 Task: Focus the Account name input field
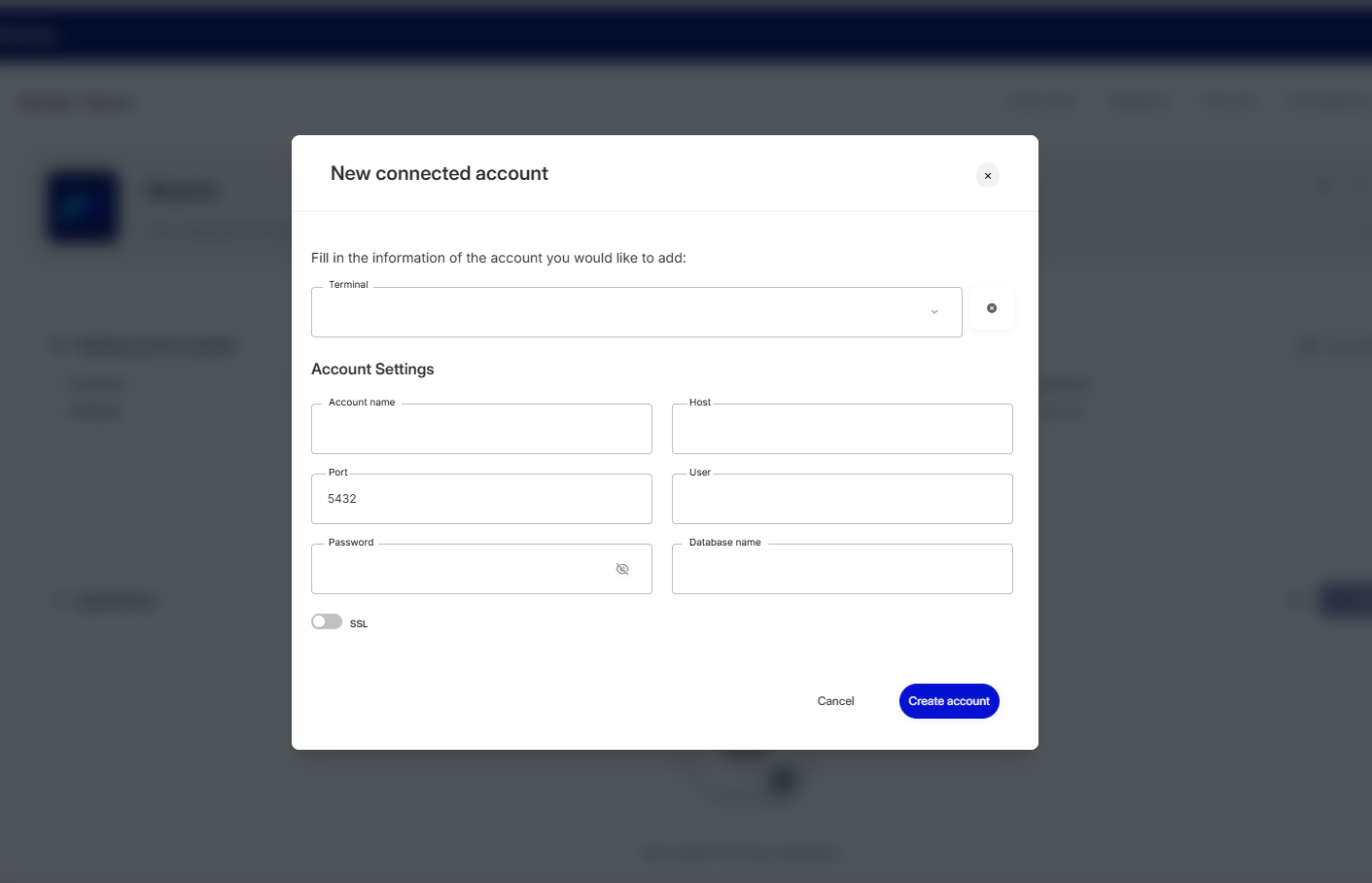pos(481,430)
